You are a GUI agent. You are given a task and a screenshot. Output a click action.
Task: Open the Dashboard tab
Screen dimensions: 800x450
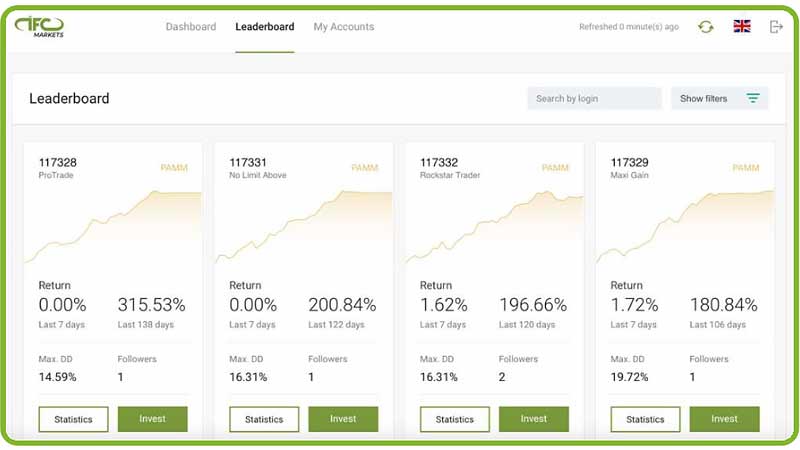pyautogui.click(x=190, y=27)
